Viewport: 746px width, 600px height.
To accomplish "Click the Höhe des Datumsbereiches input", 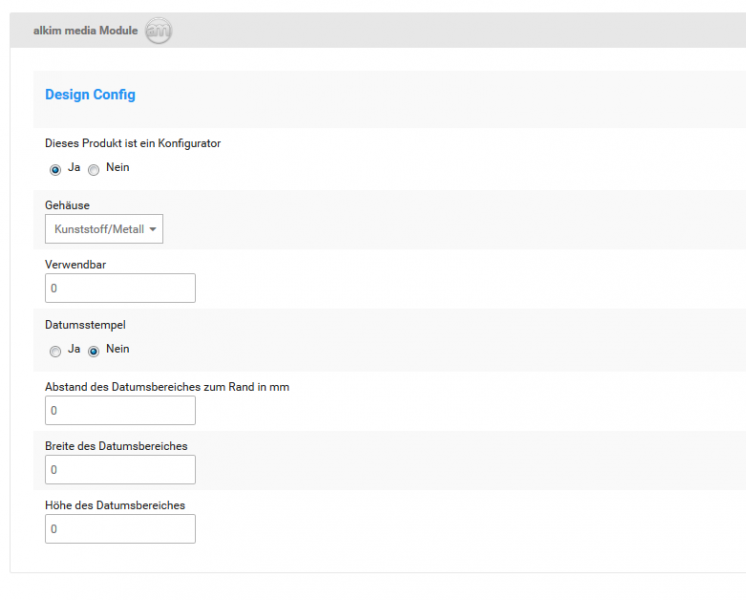I will (120, 529).
